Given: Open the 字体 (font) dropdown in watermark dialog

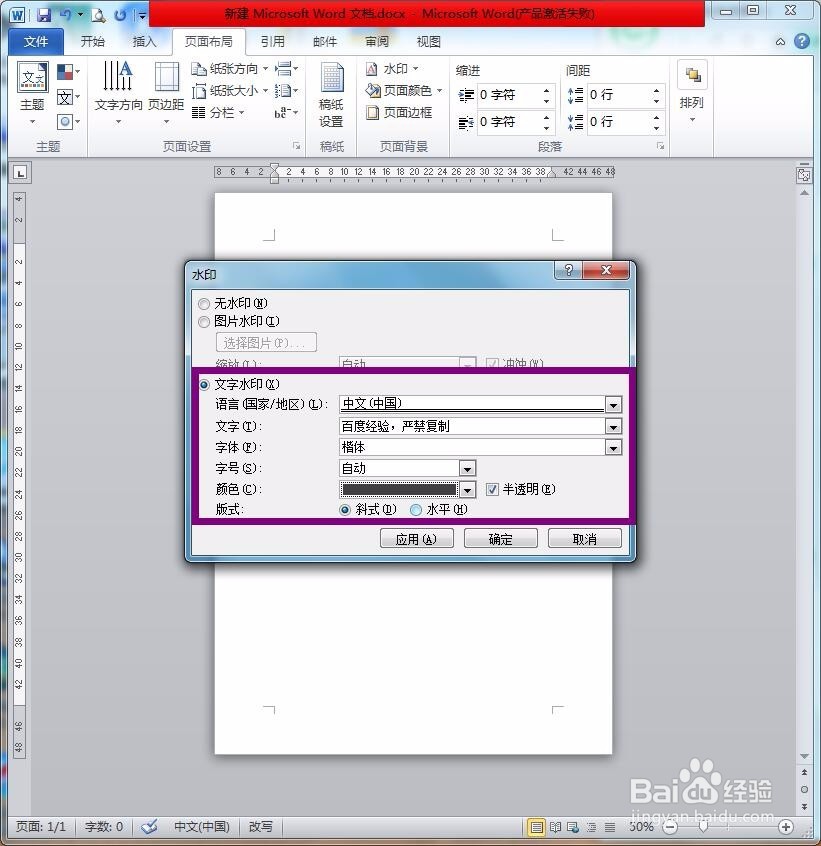Looking at the screenshot, I should [614, 447].
